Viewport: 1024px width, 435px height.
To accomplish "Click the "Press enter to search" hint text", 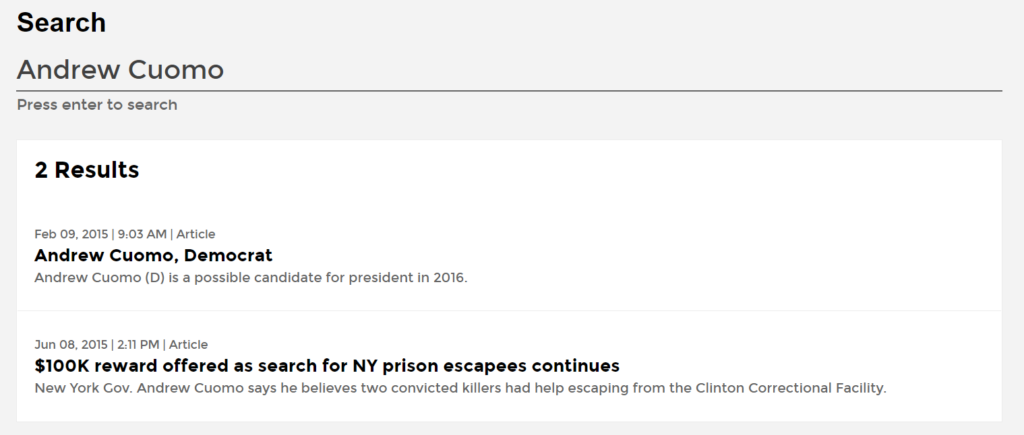I will tap(97, 105).
